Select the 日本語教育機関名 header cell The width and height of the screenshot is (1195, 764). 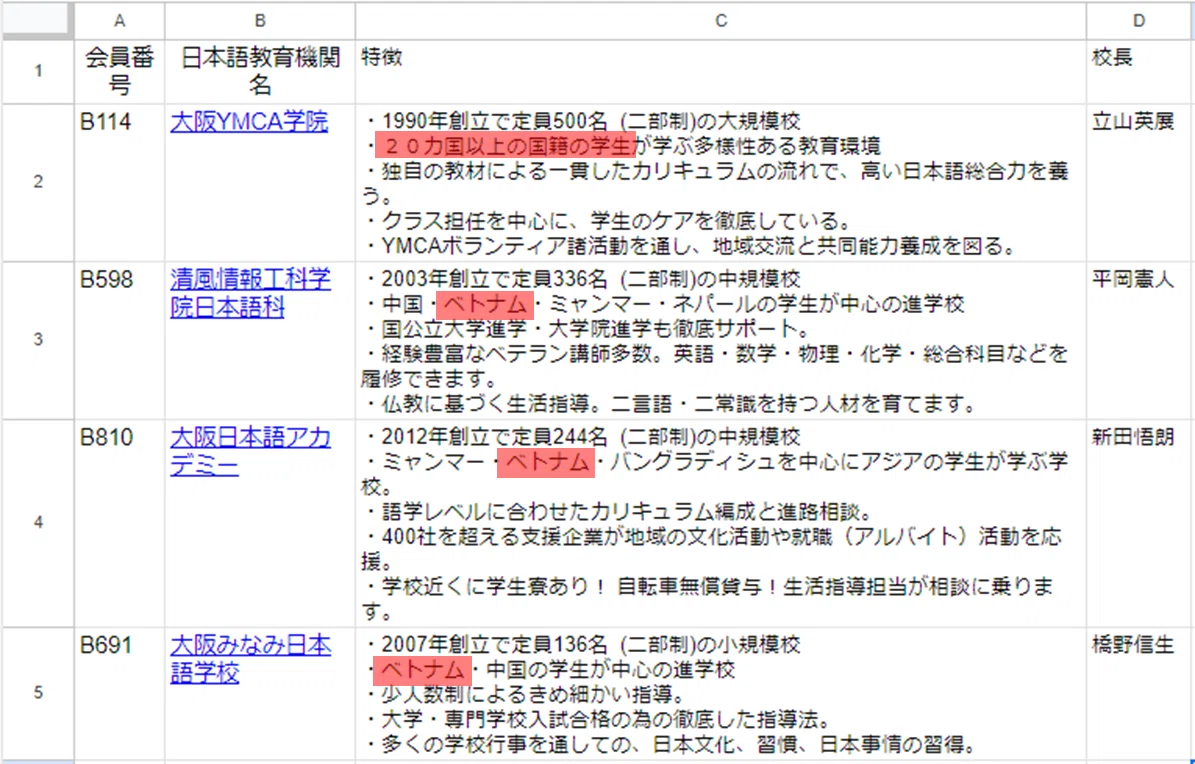coord(260,72)
